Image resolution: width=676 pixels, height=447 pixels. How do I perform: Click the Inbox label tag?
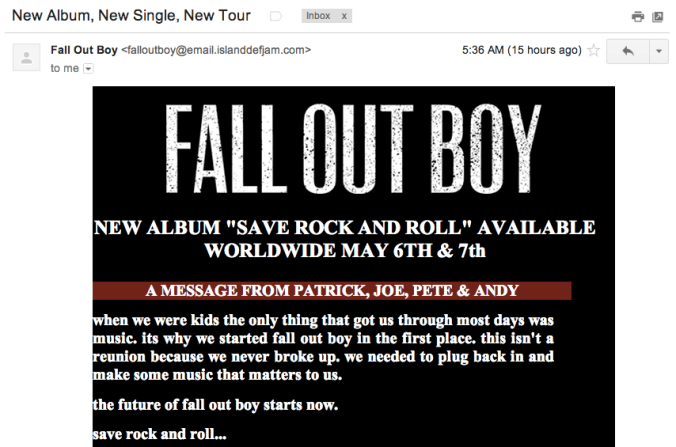click(318, 17)
